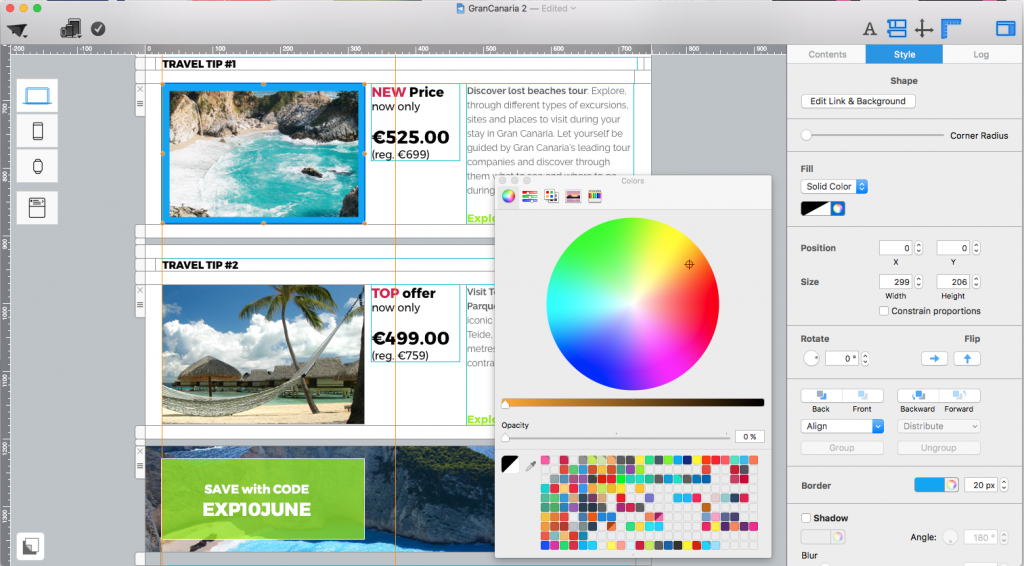Click the Opacity slider in Colors
This screenshot has height=566, width=1024.
[615, 437]
